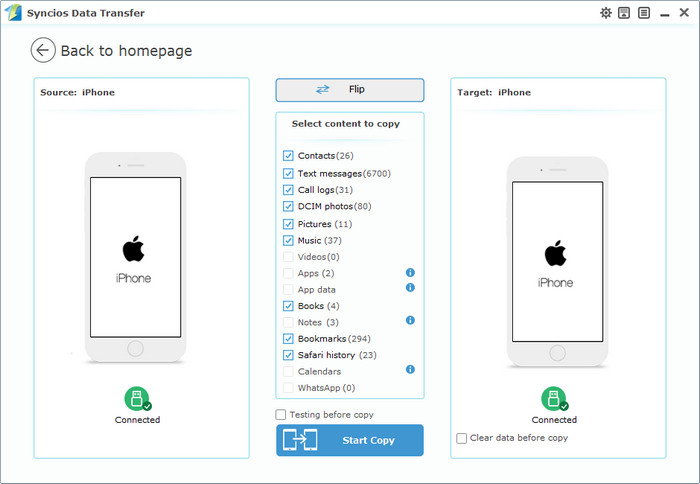Click the Target: iPhone label
This screenshot has width=700, height=484.
click(494, 92)
